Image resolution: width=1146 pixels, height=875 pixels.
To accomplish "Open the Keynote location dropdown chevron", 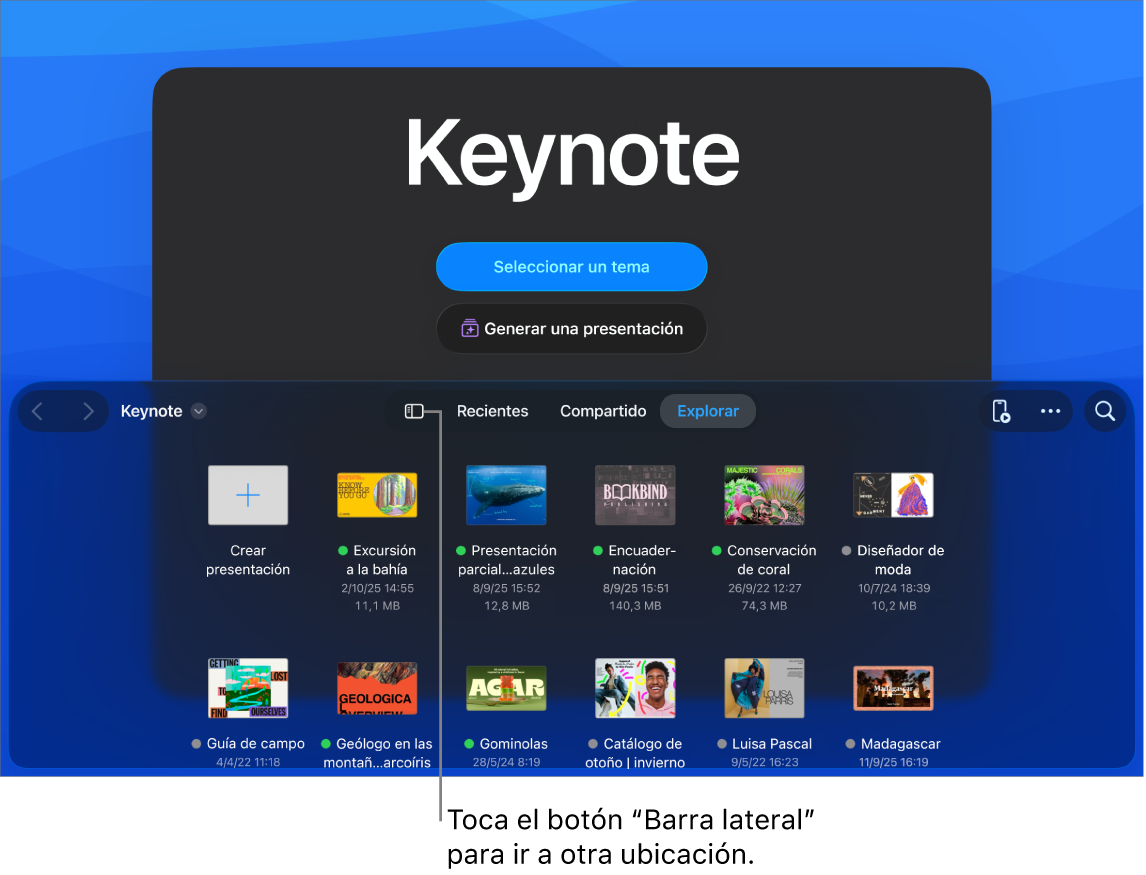I will pos(199,412).
